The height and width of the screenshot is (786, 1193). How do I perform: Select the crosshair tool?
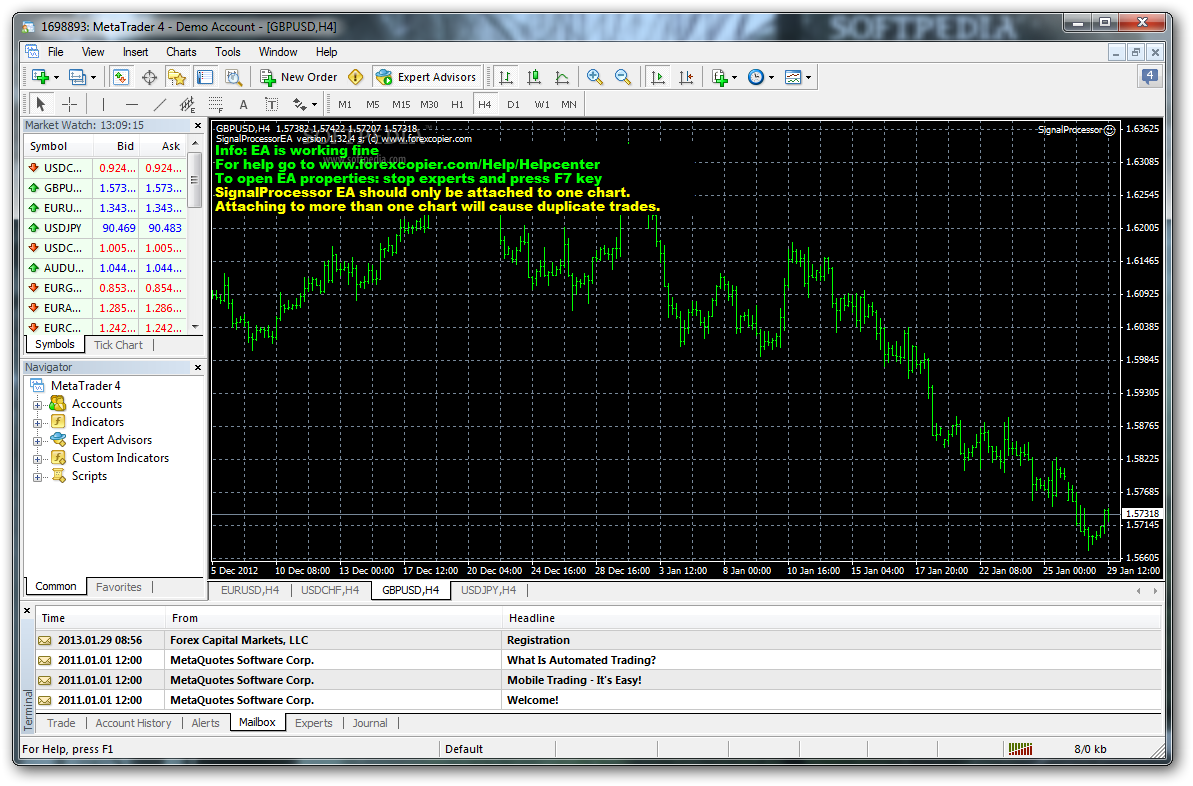(69, 104)
